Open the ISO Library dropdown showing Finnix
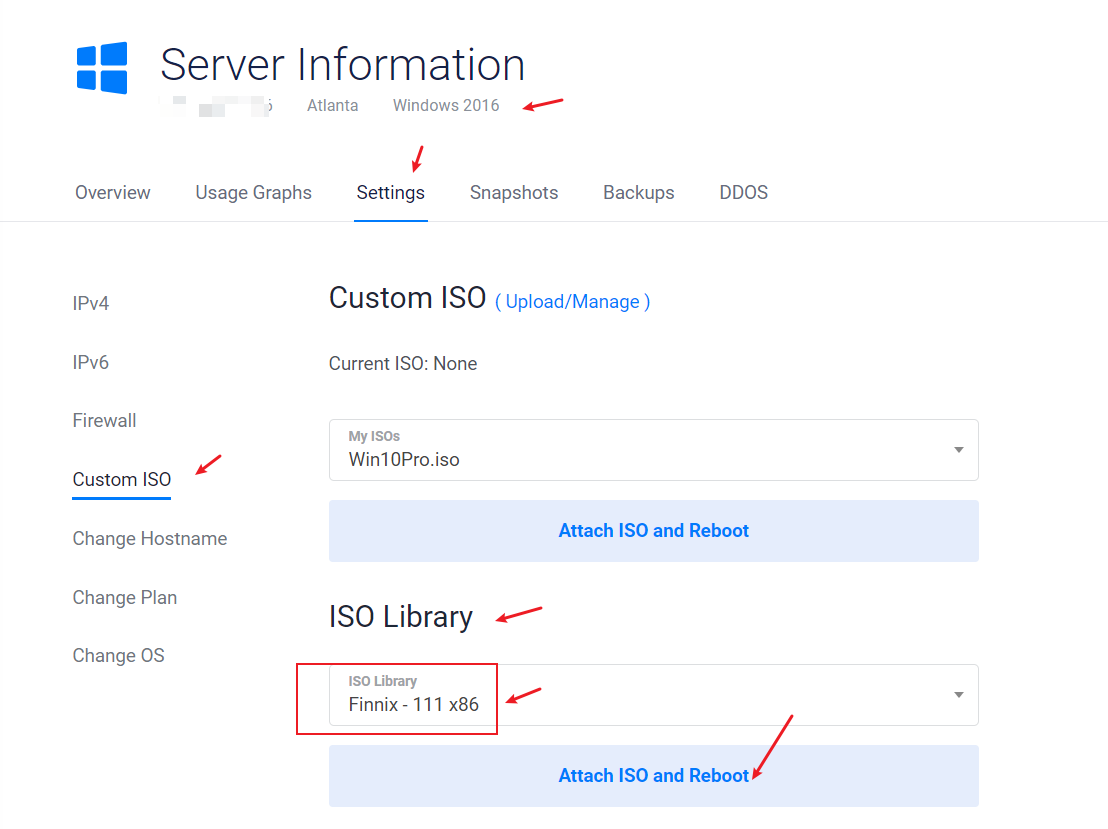 [640, 695]
